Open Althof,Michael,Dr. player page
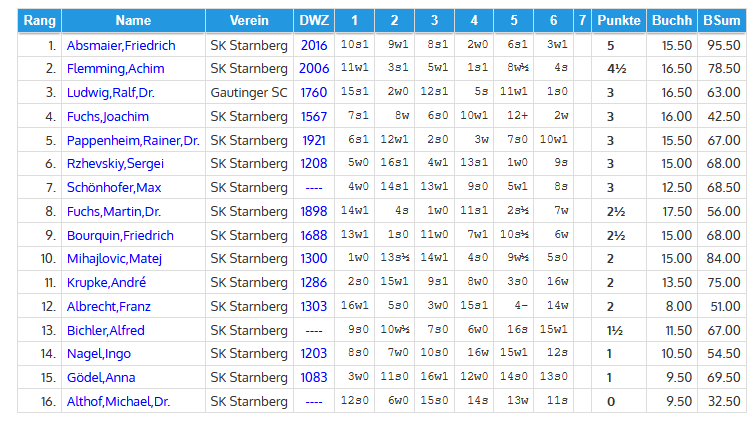Screen dimensions: 750x425 click(118, 401)
